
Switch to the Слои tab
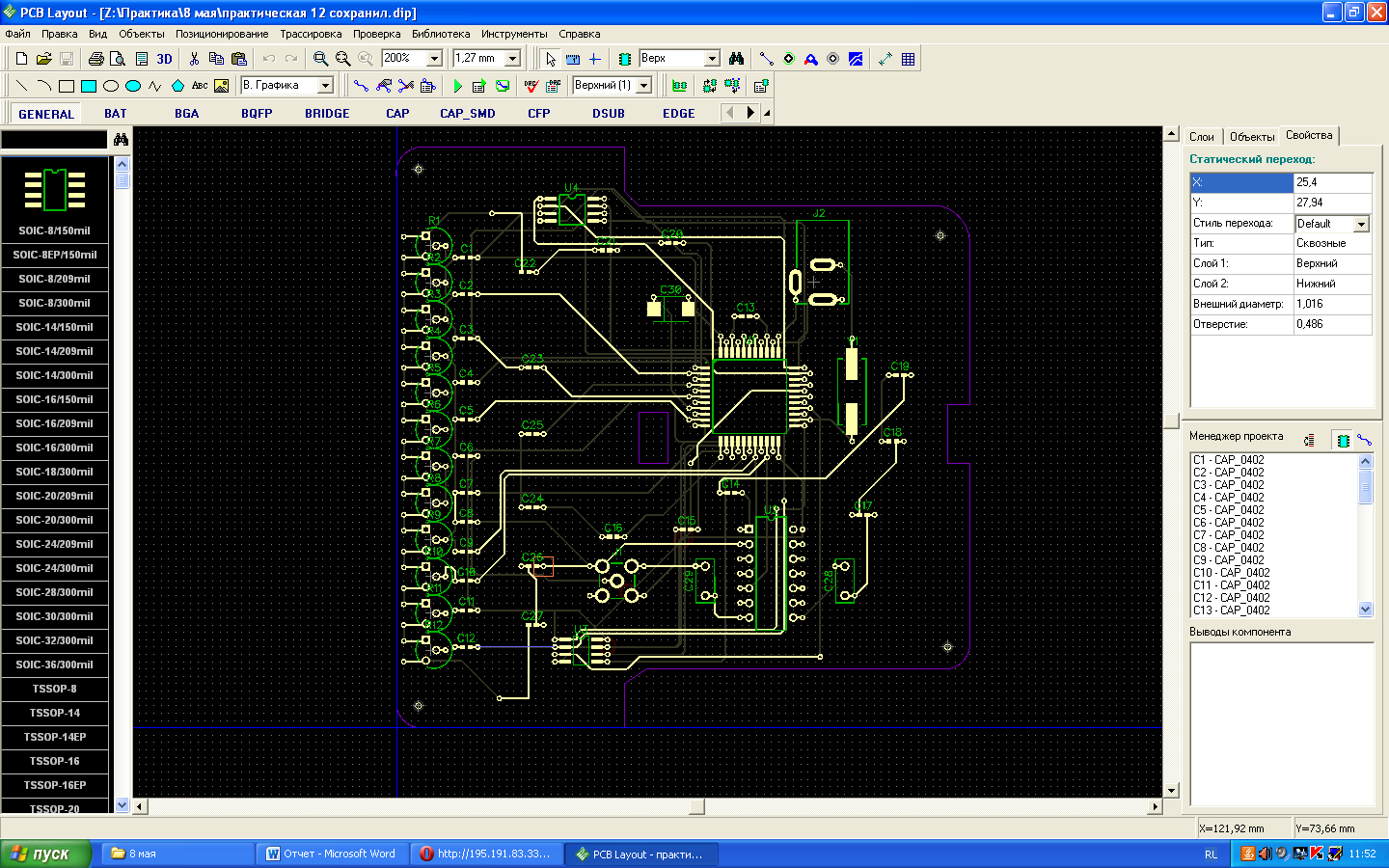[x=1202, y=137]
